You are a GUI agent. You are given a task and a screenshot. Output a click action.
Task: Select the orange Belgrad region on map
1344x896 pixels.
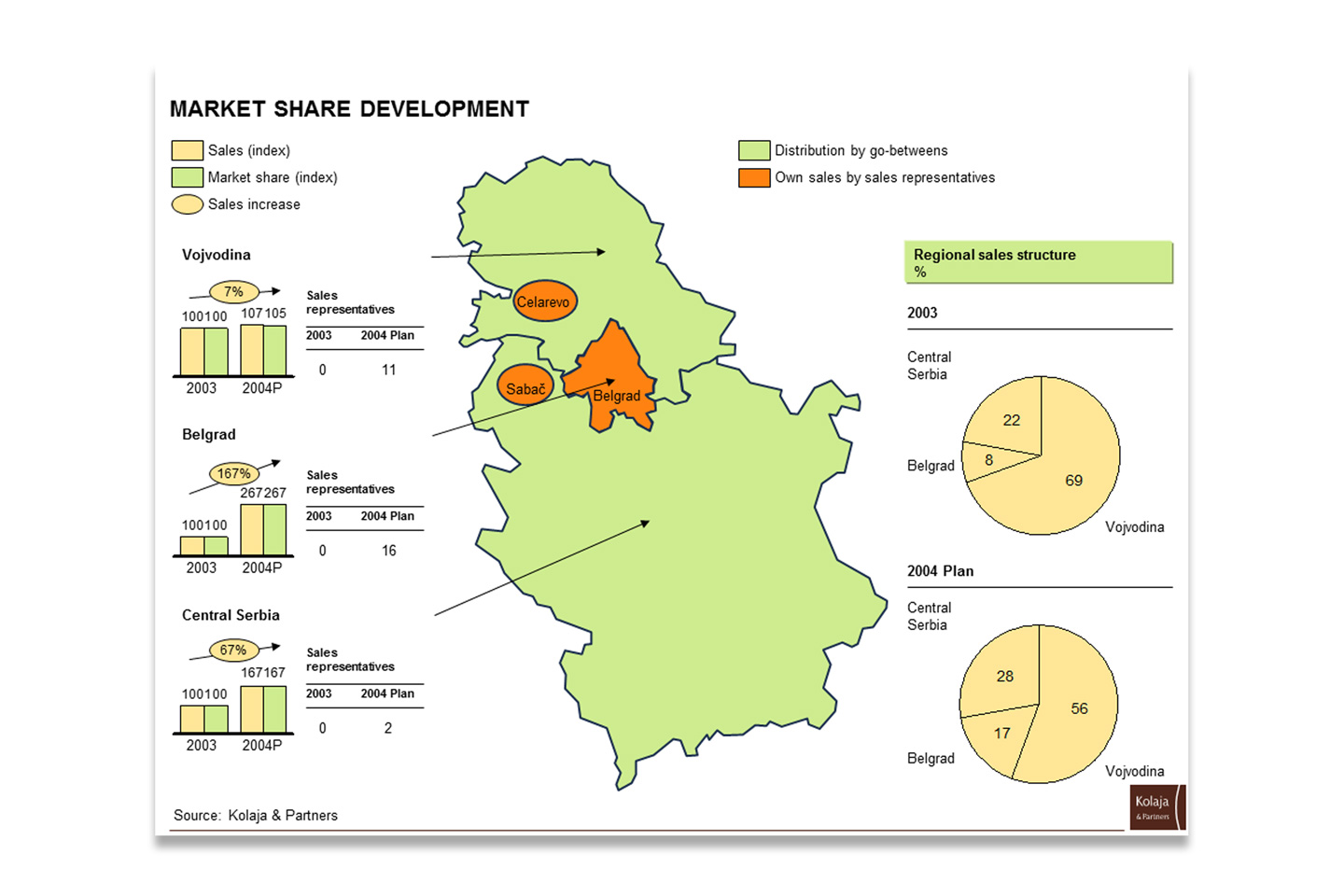tap(611, 378)
